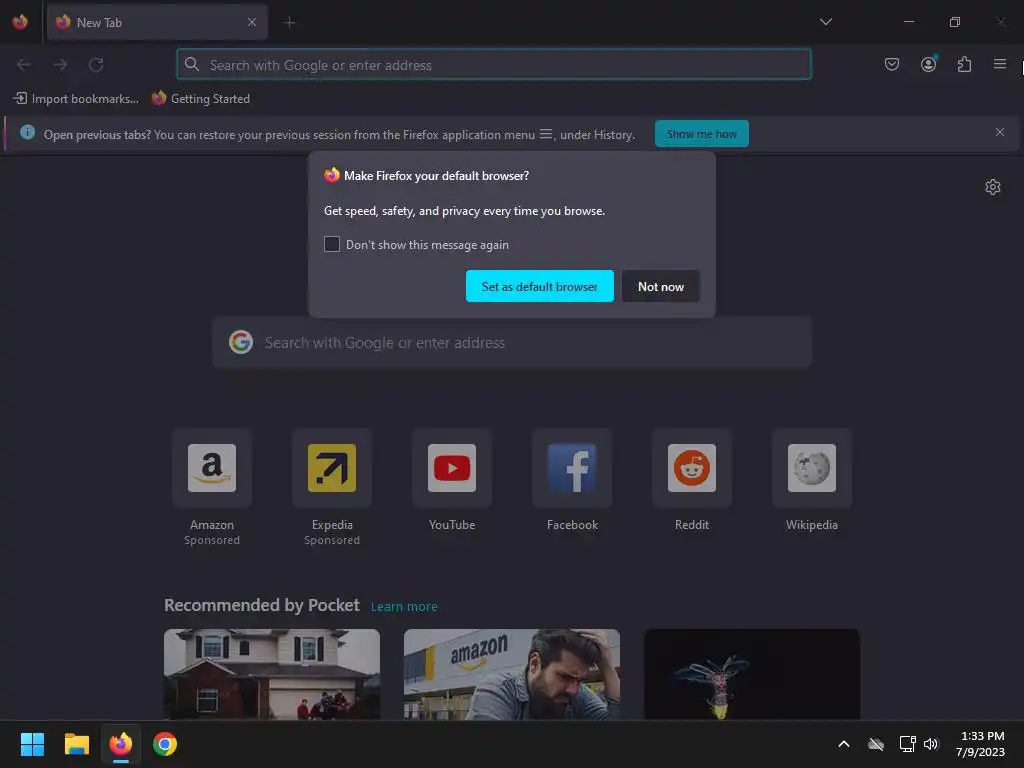Launch Google Chrome from the taskbar
Viewport: 1024px width, 768px height.
(165, 744)
